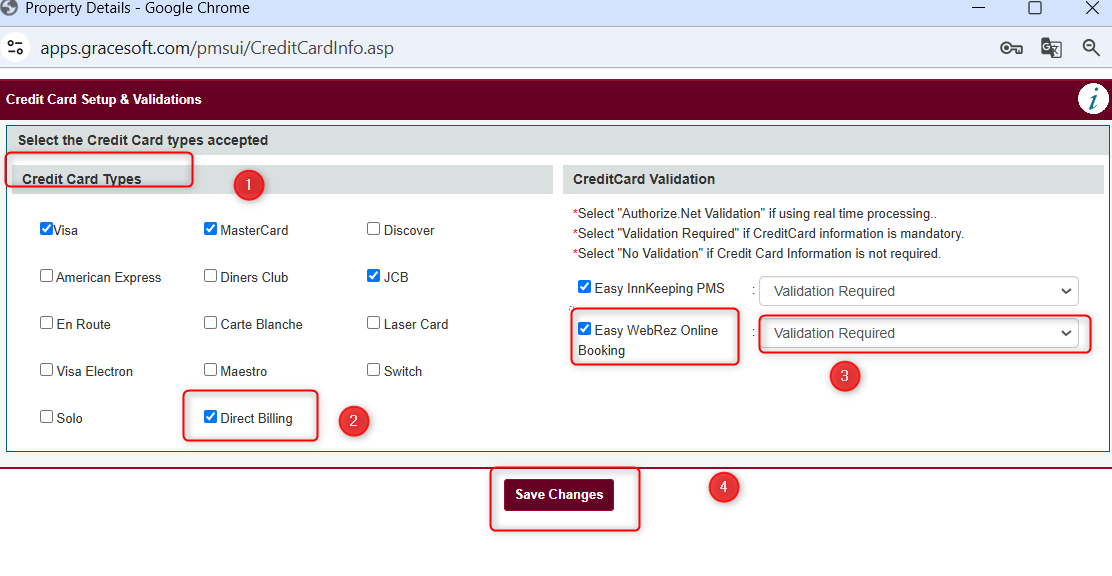1112x576 pixels.
Task: Toggle the Easy InnKeeping PMS checkbox
Action: 585,287
